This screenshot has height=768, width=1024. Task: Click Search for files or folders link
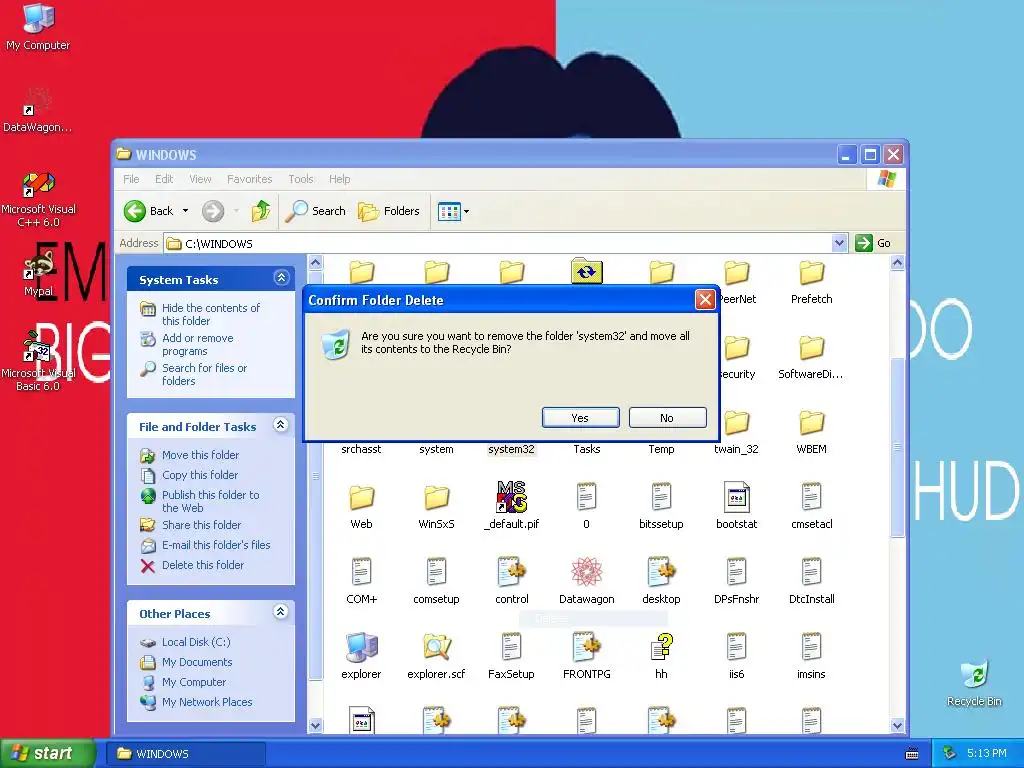204,374
